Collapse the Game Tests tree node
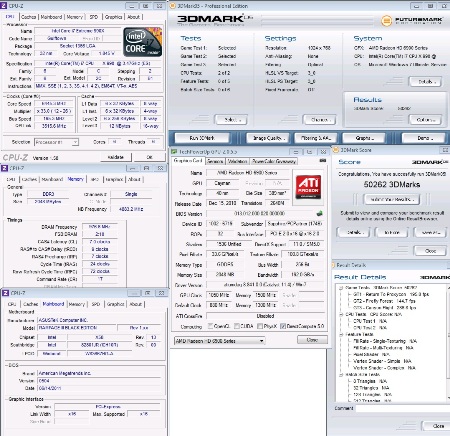This screenshot has width=450, height=436. pyautogui.click(x=341, y=288)
